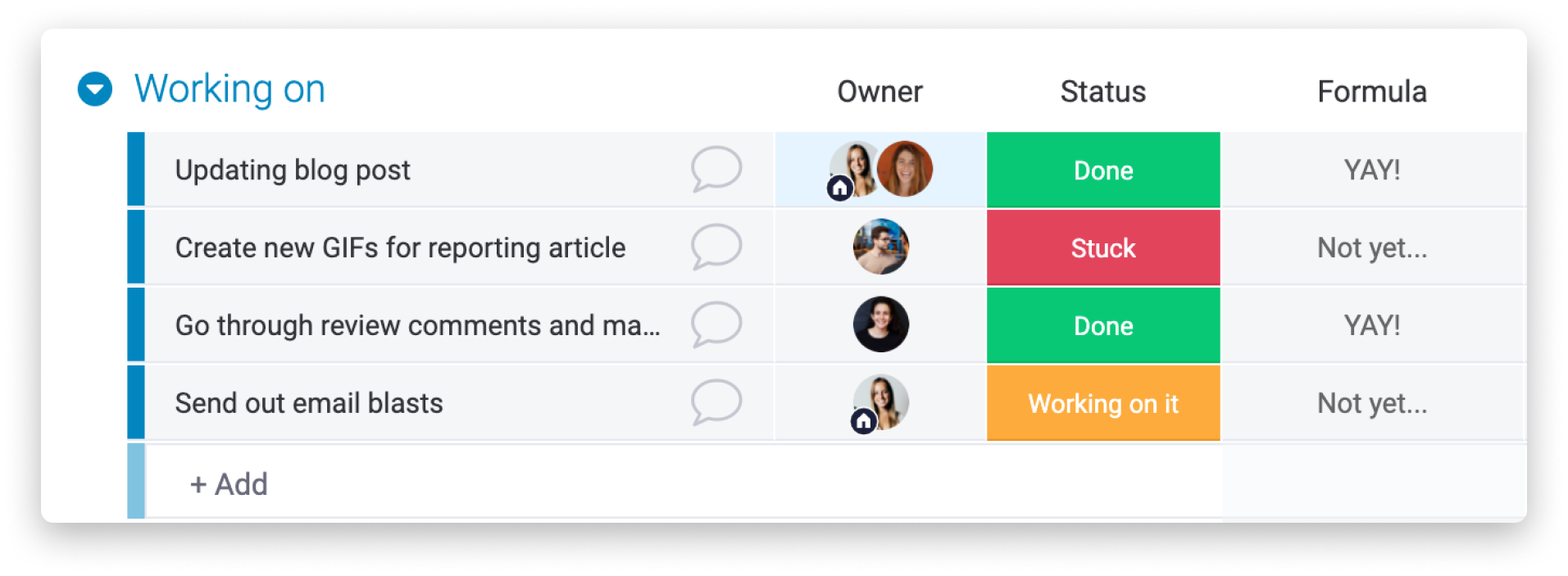Click owner avatar on Send out email blasts
The width and height of the screenshot is (1568, 576).
point(881,402)
